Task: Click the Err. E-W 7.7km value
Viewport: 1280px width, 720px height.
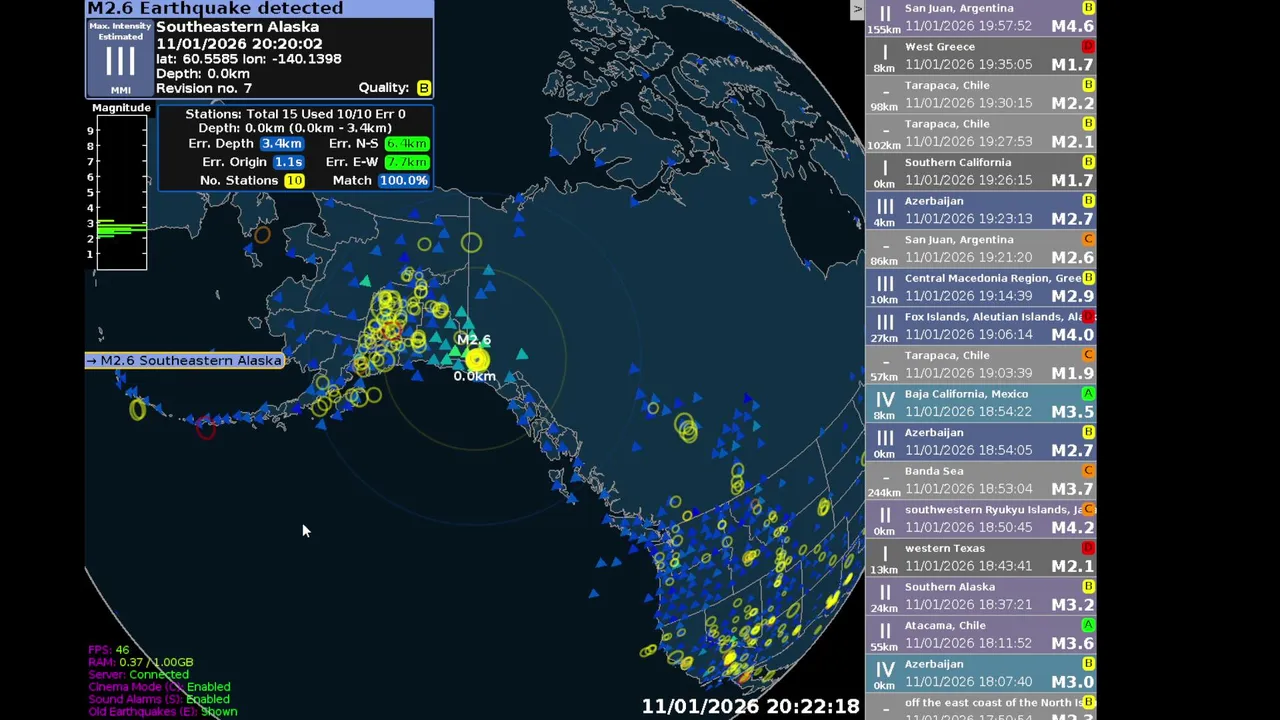Action: 406,162
